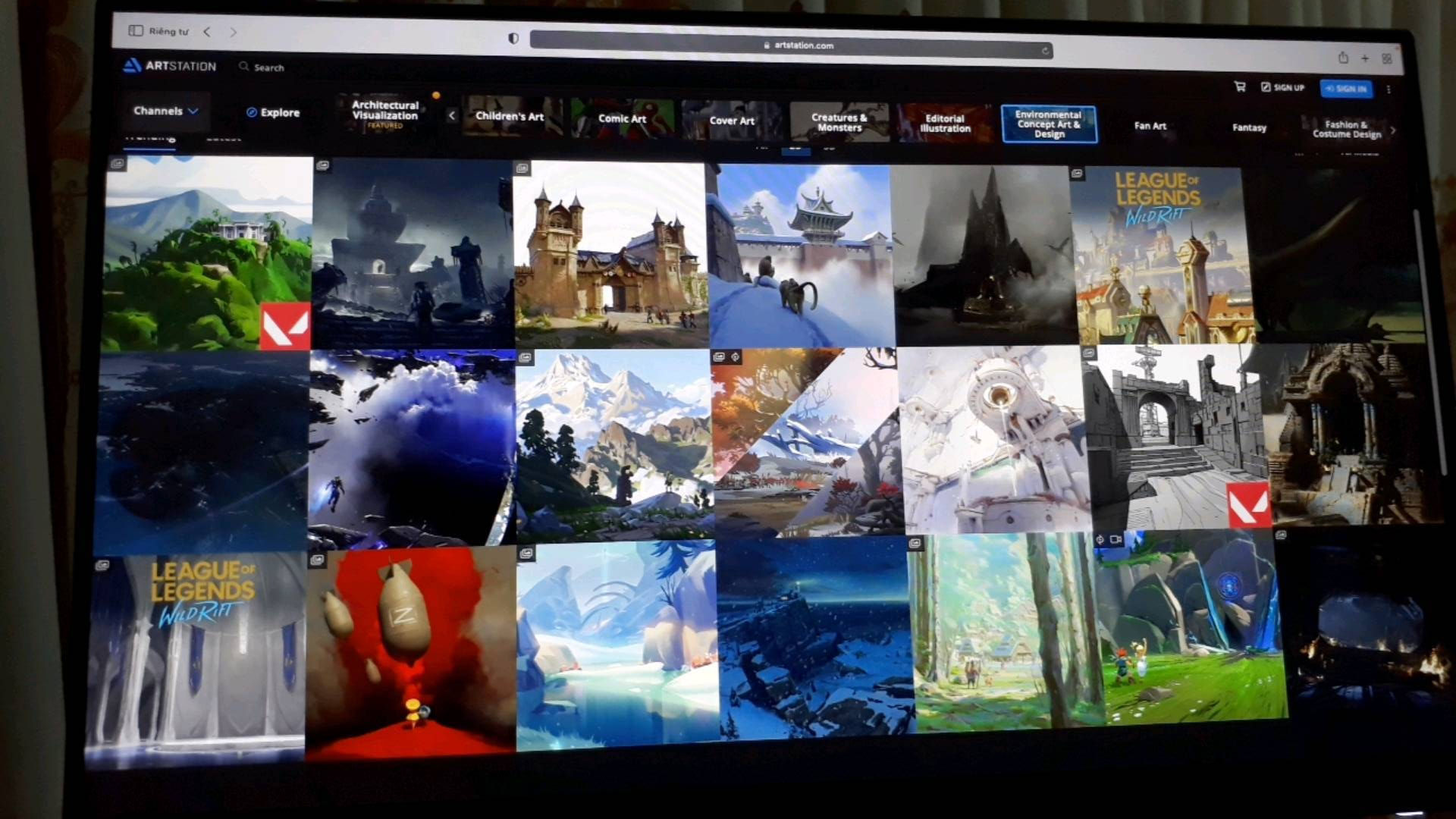This screenshot has height=819, width=1456.
Task: Go forward with the browser forward arrow
Action: click(233, 32)
